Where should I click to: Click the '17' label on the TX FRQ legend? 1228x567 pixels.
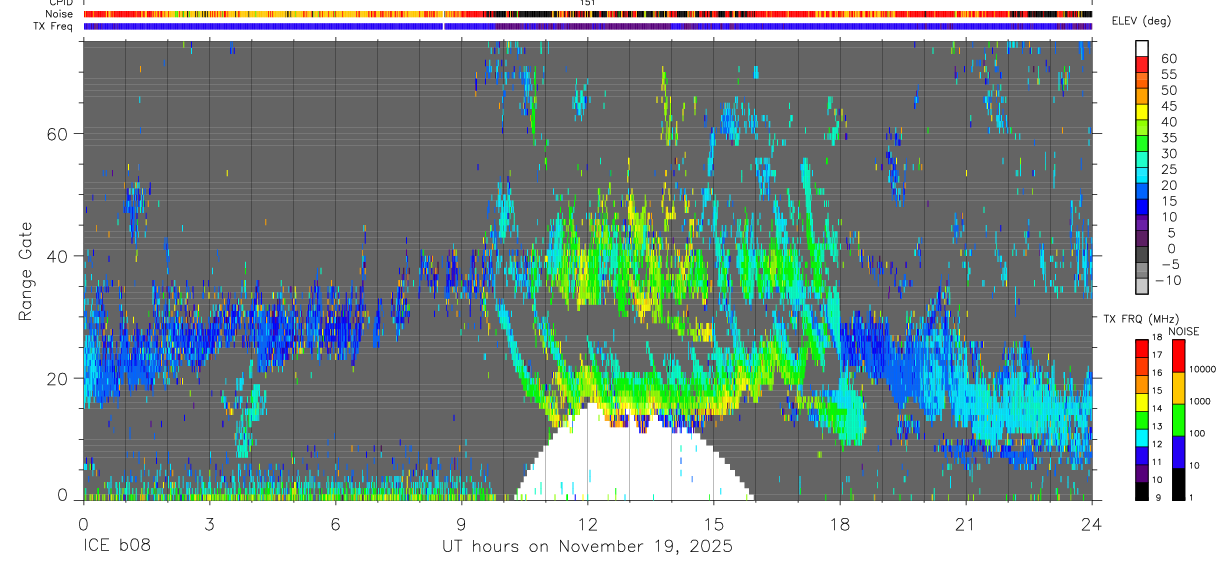pos(1157,355)
